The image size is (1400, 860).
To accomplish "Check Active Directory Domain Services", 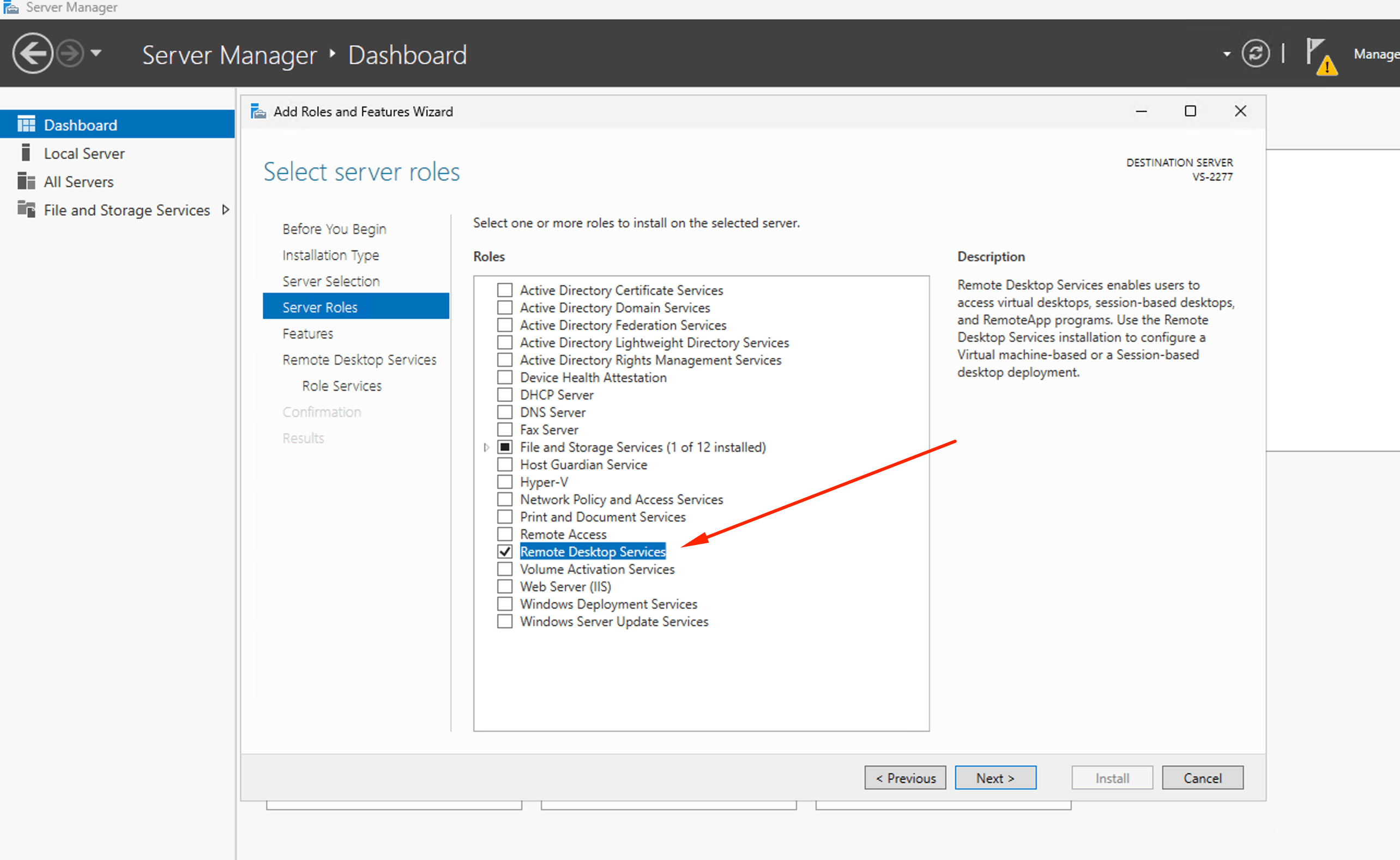I will [505, 308].
